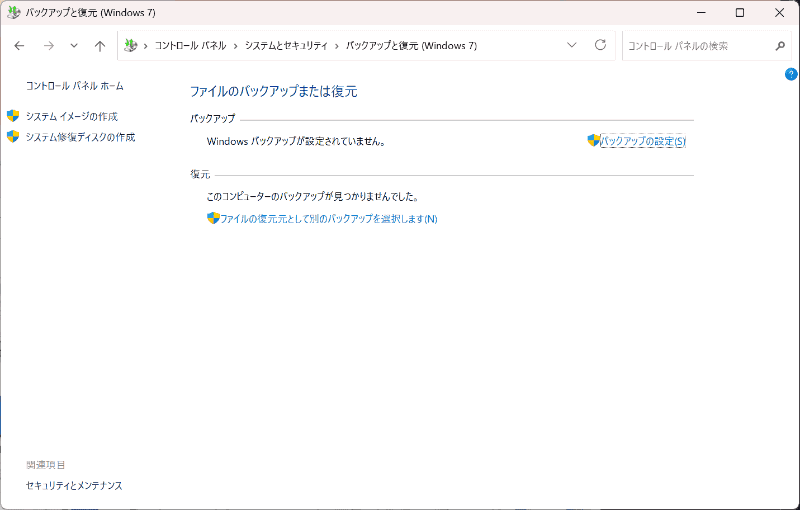Open コントロール パネル ホーム

click(x=74, y=86)
